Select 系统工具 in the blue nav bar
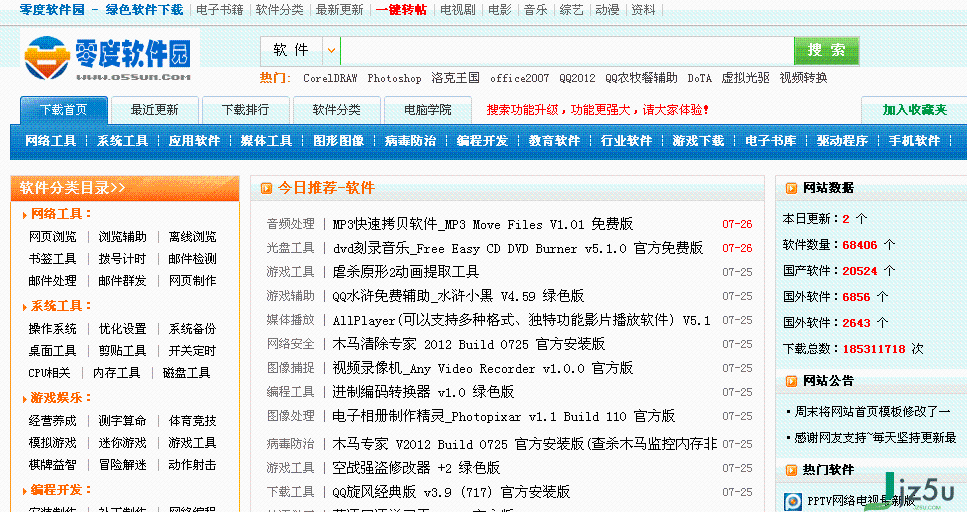The width and height of the screenshot is (967, 512). coord(123,141)
